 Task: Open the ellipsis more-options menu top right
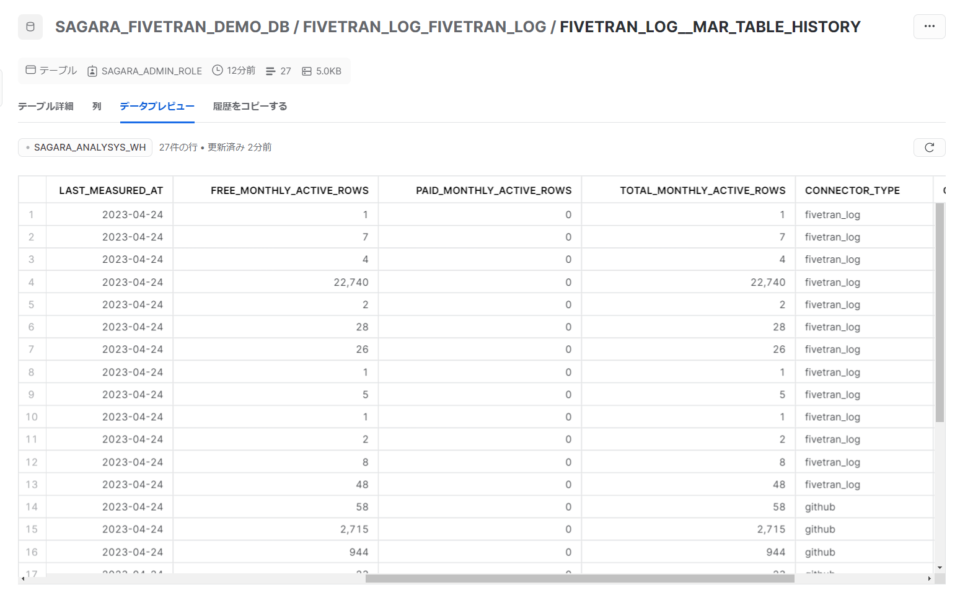coord(929,26)
